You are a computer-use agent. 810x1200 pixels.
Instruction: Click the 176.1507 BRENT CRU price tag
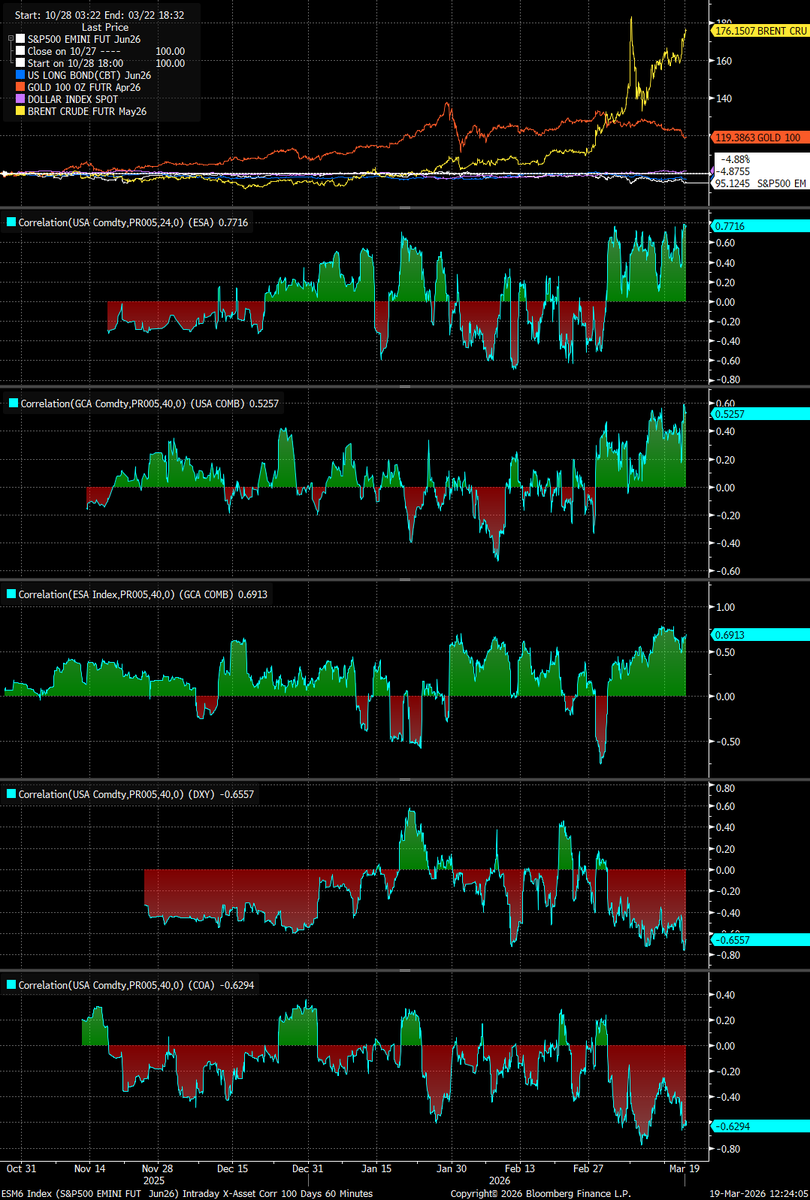click(758, 32)
